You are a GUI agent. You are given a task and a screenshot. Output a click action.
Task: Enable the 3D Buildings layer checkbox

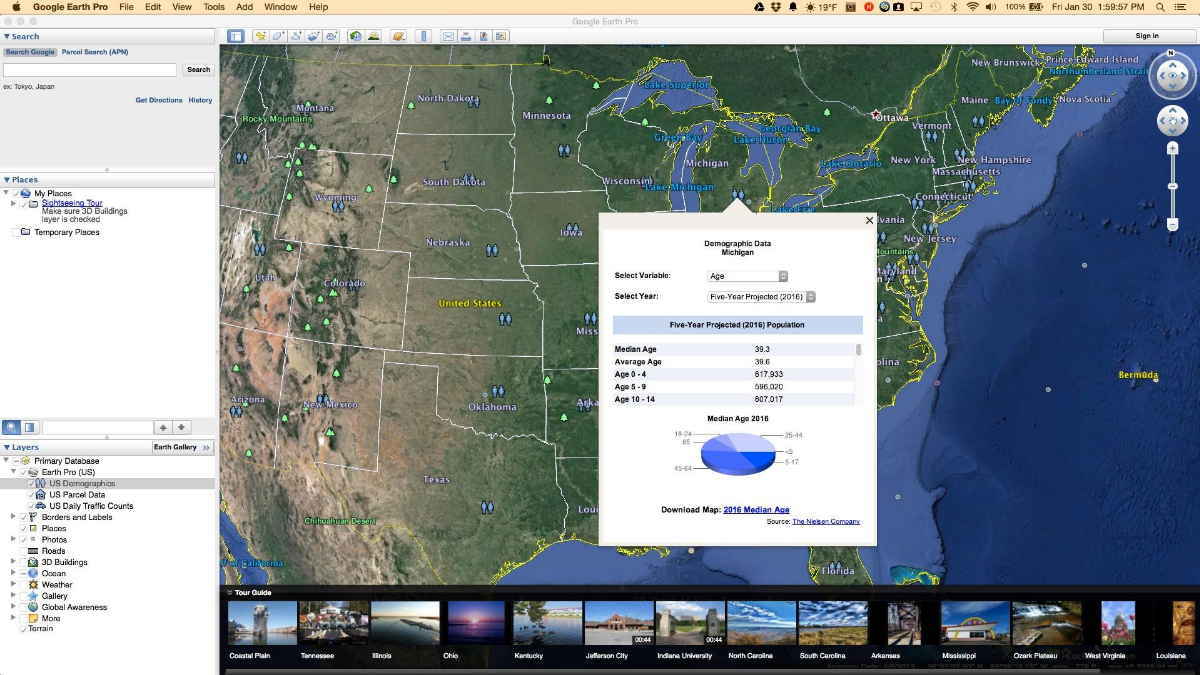24,562
